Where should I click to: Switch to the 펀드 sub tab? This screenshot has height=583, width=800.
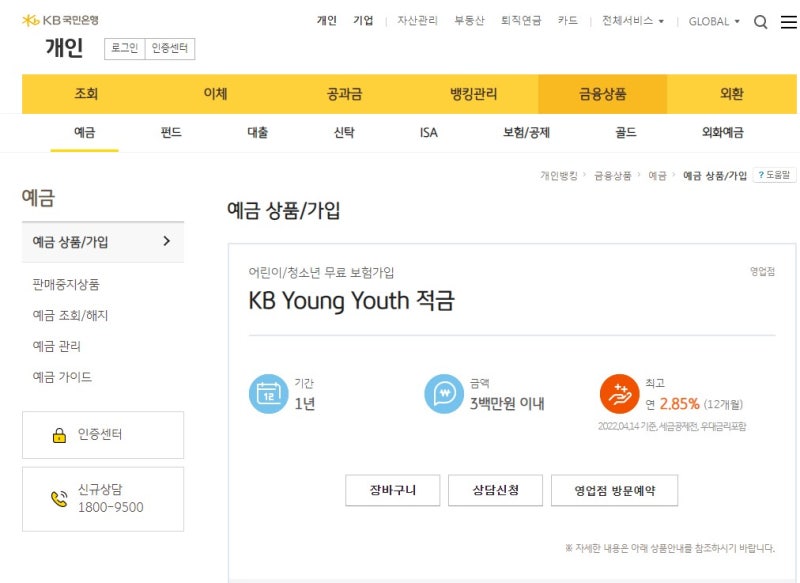(171, 133)
